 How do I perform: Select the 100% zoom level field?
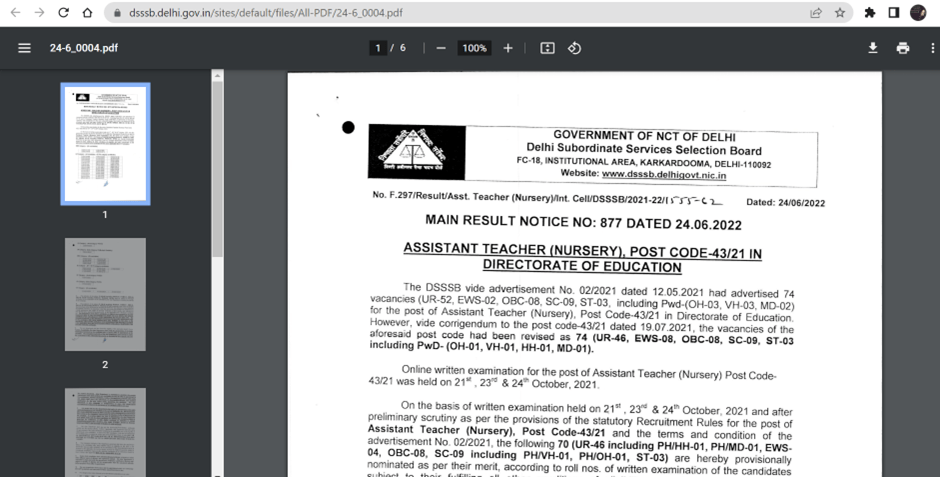coord(474,48)
